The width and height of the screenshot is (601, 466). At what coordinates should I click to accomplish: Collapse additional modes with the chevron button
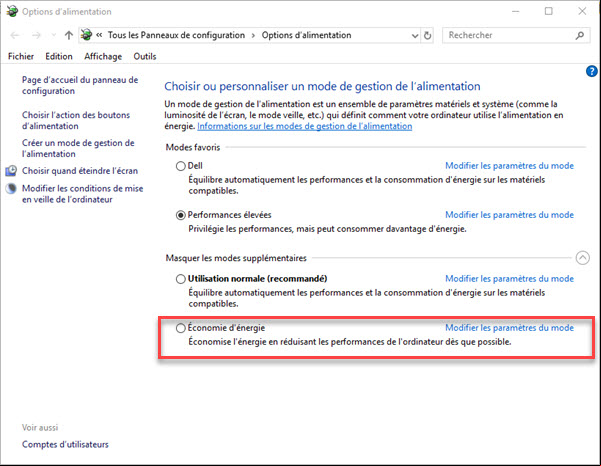(x=583, y=258)
